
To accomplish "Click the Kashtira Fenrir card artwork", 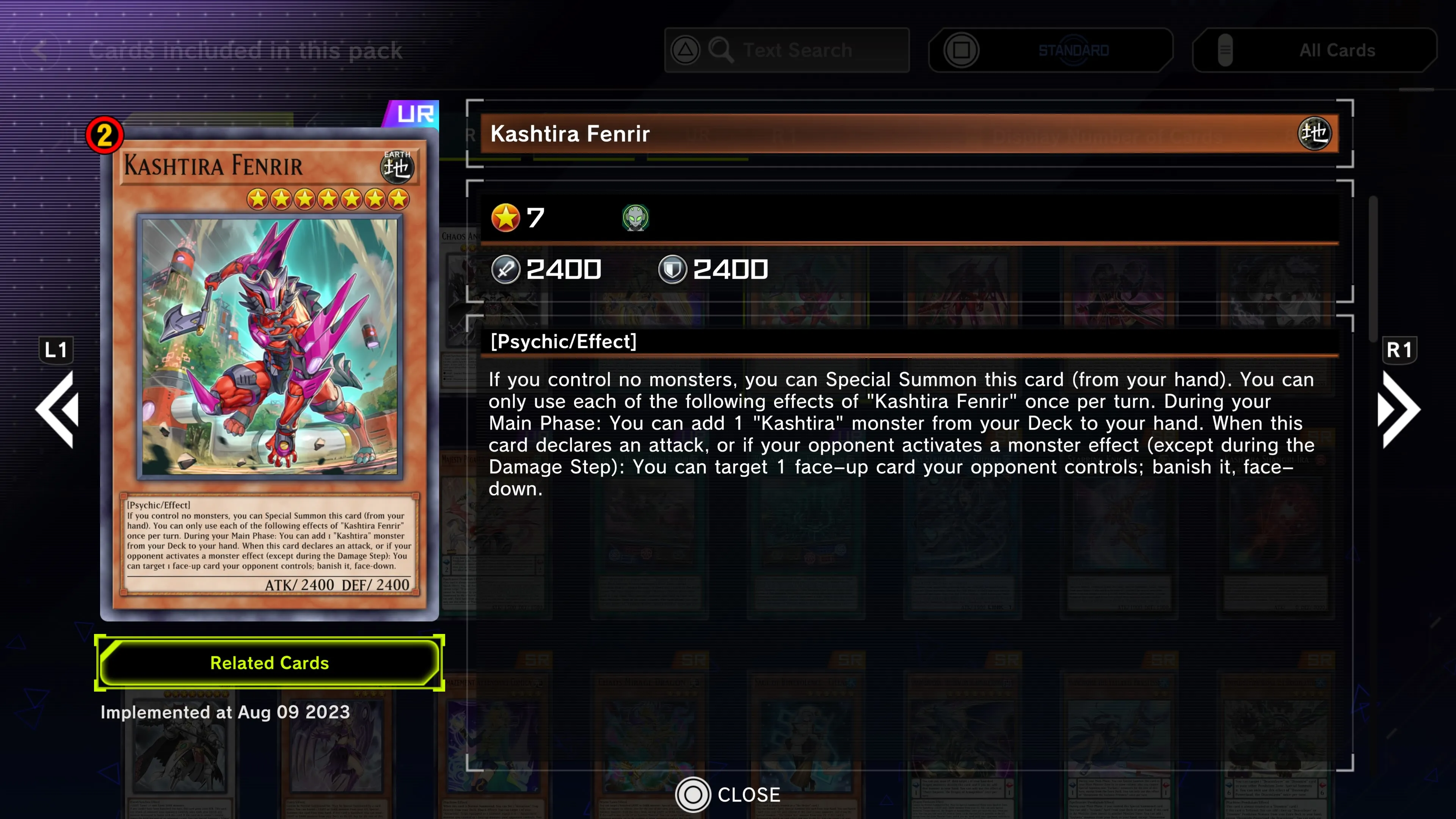I will (x=270, y=347).
